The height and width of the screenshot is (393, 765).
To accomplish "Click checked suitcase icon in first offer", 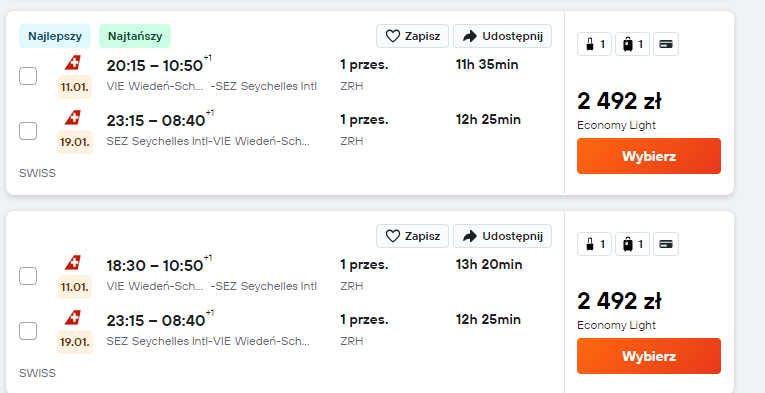I will 628,44.
